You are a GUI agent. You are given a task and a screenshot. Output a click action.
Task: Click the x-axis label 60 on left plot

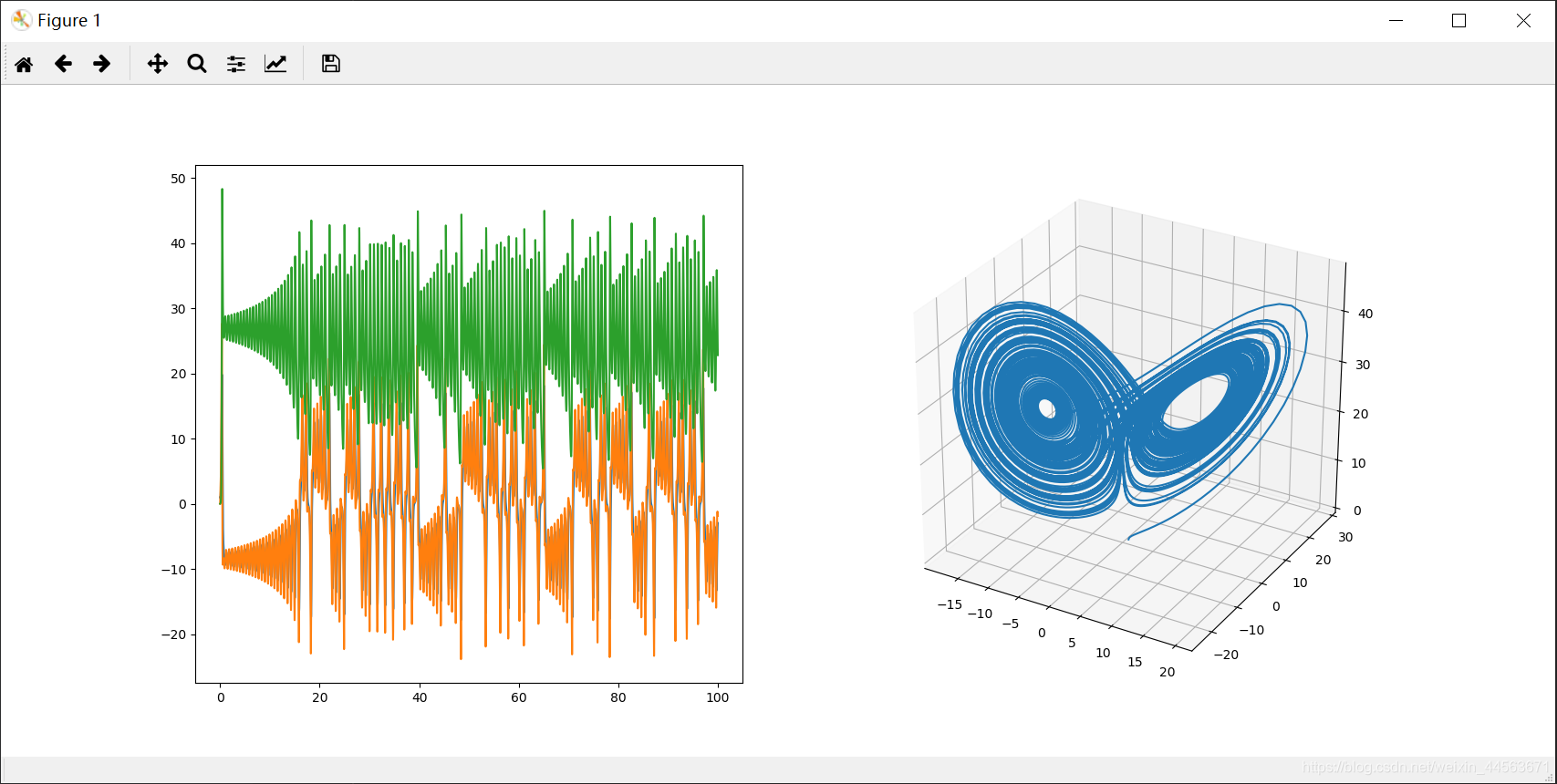click(x=519, y=697)
